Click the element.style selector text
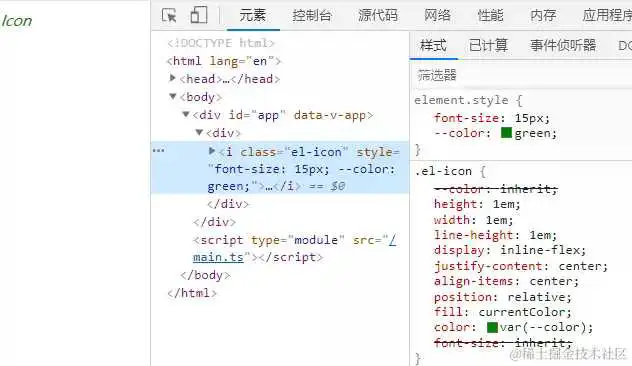Viewport: 632px width, 366px height. (461, 100)
